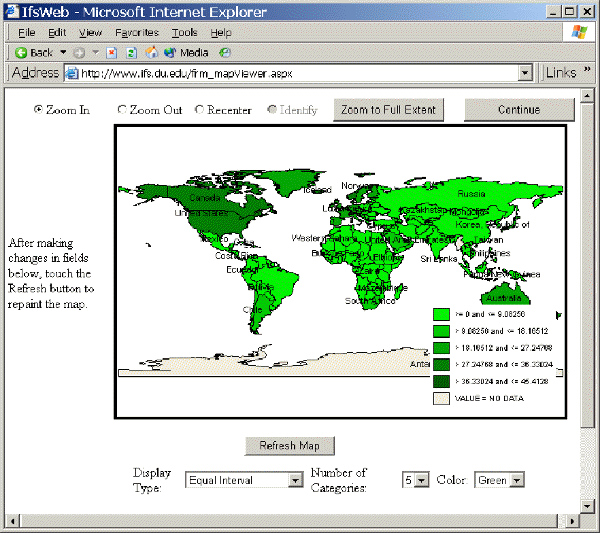Click the Windows flag logo
This screenshot has width=600, height=533.
coord(579,32)
